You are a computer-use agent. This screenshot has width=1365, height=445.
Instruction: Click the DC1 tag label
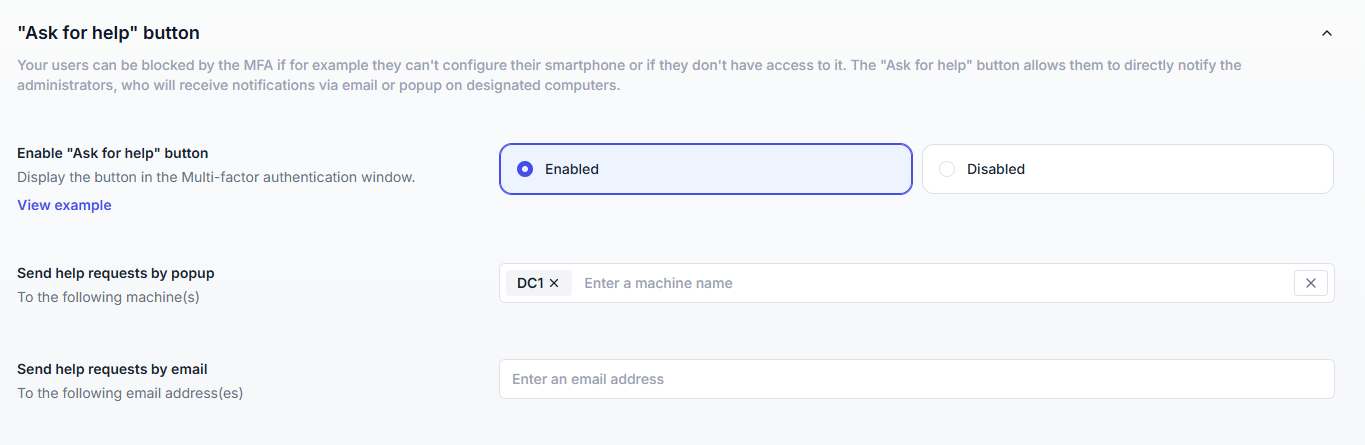coord(530,283)
